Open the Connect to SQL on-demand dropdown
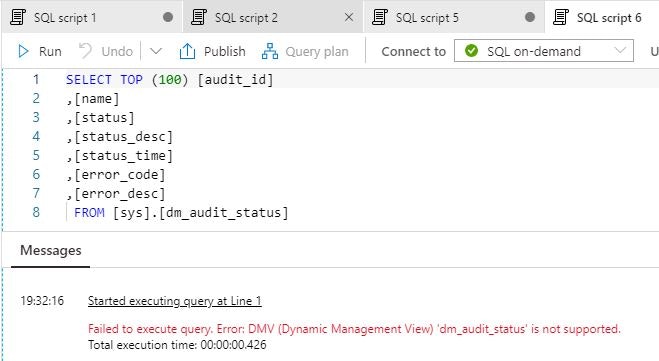 pyautogui.click(x=543, y=51)
